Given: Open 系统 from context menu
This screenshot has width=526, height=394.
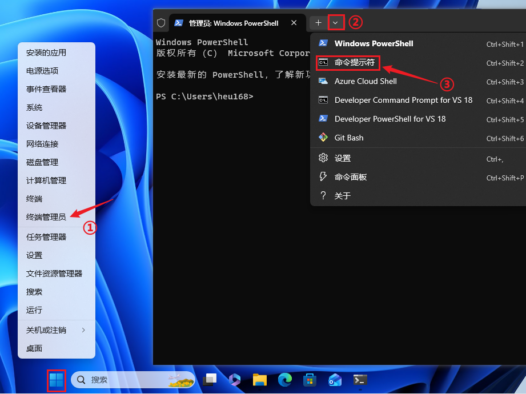Looking at the screenshot, I should coord(56,108).
